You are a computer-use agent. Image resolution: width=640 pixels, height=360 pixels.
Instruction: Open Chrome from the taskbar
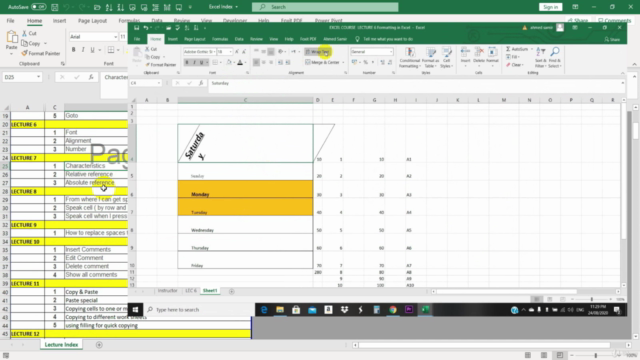point(393,310)
